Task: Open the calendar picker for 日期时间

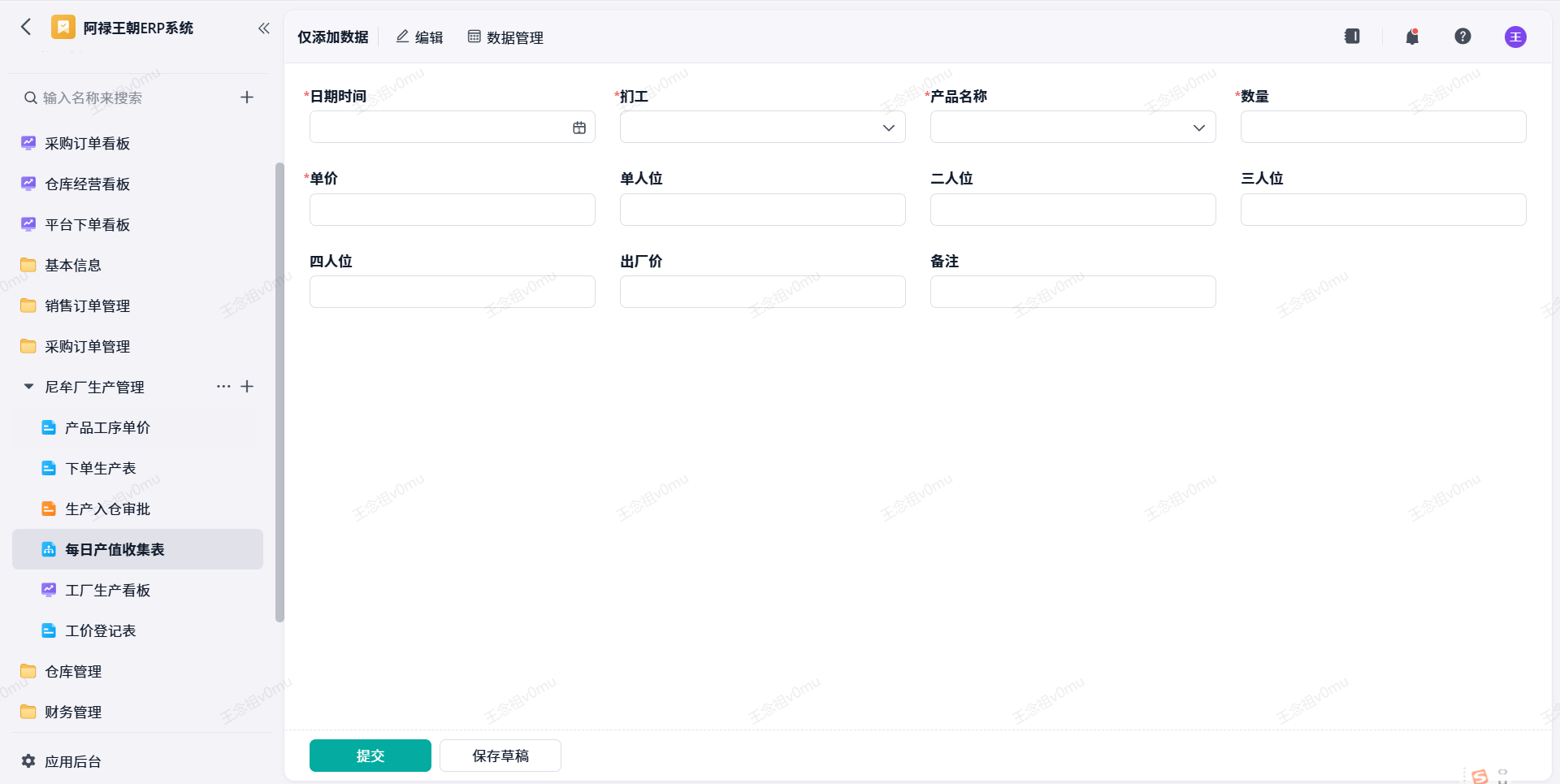Action: tap(579, 128)
